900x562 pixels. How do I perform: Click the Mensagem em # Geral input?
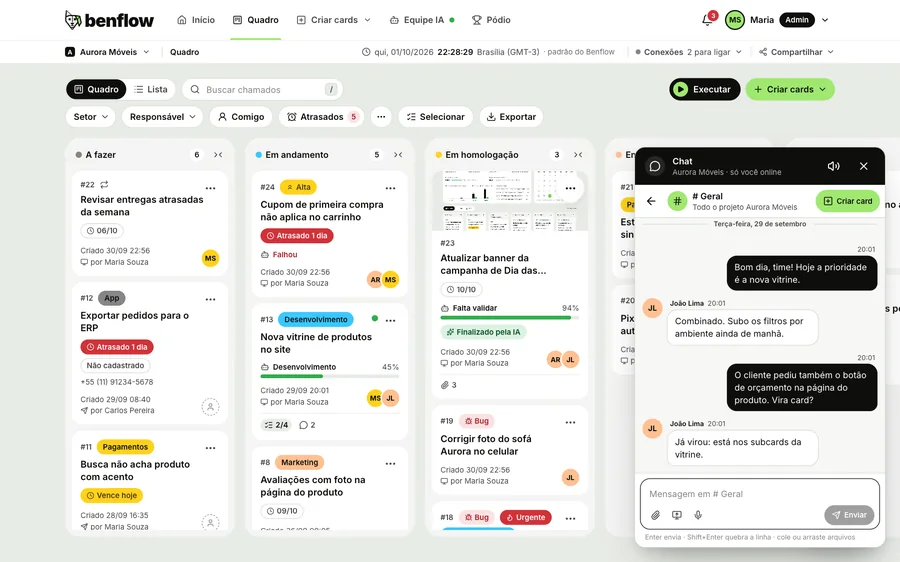[759, 494]
